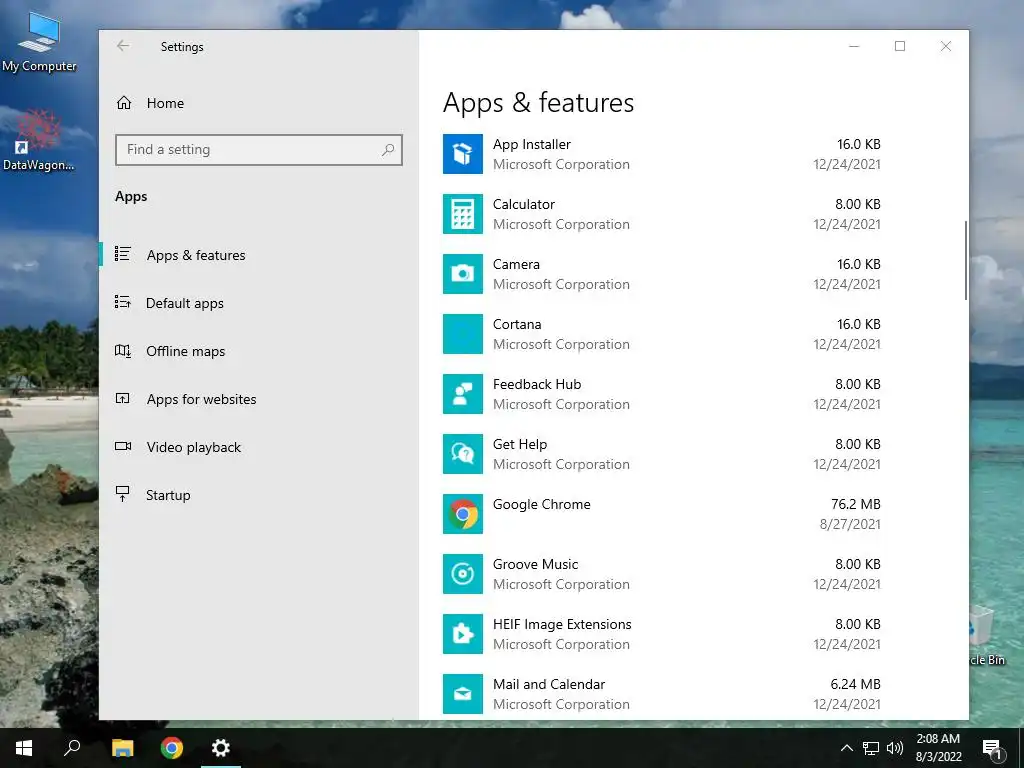Launch Google Chrome from the taskbar

point(172,748)
